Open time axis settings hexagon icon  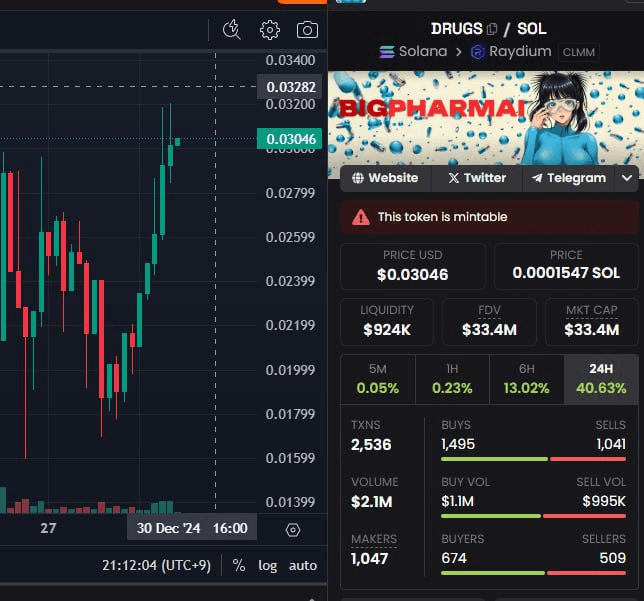(x=293, y=530)
